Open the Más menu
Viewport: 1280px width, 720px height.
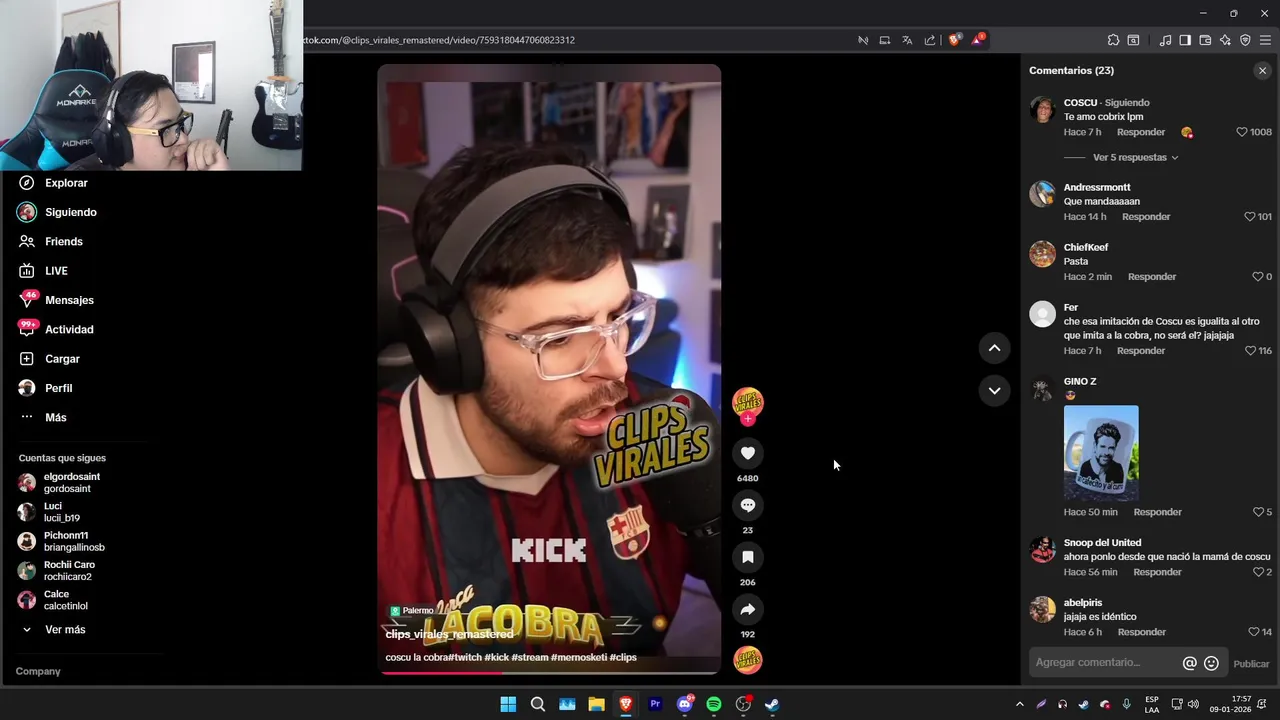coord(55,417)
